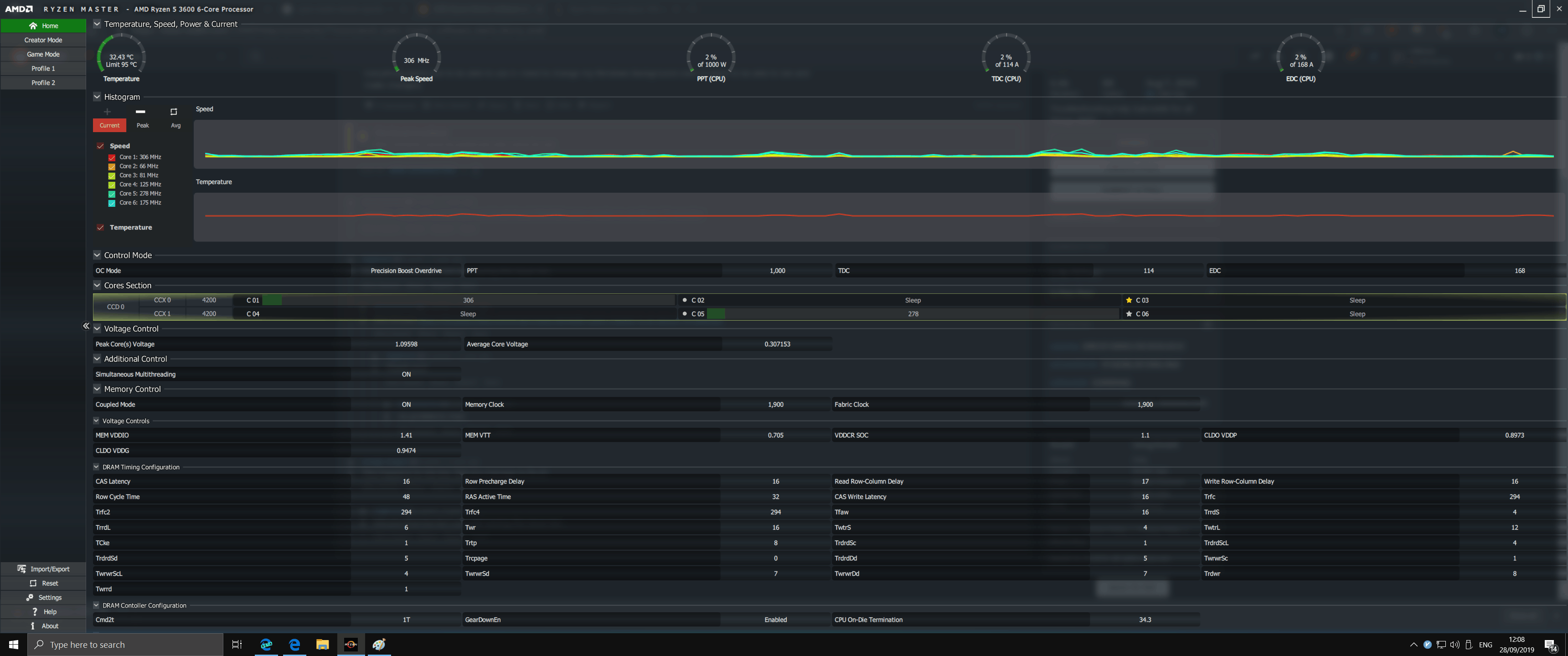This screenshot has width=1568, height=656.
Task: Collapse the Control Mode section
Action: pos(97,255)
